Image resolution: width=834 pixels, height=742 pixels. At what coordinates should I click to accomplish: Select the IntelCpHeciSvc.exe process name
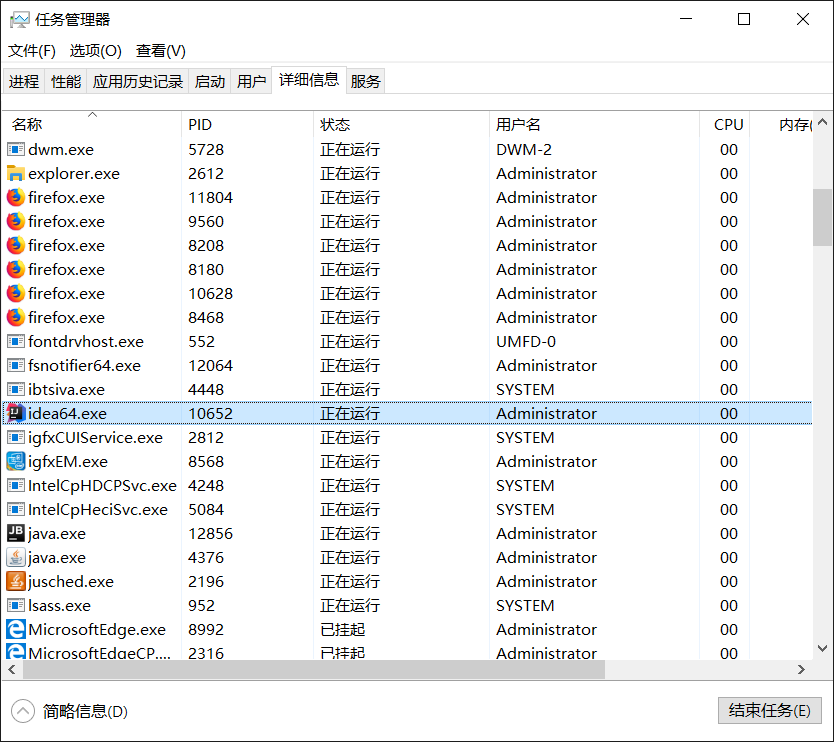(x=98, y=510)
